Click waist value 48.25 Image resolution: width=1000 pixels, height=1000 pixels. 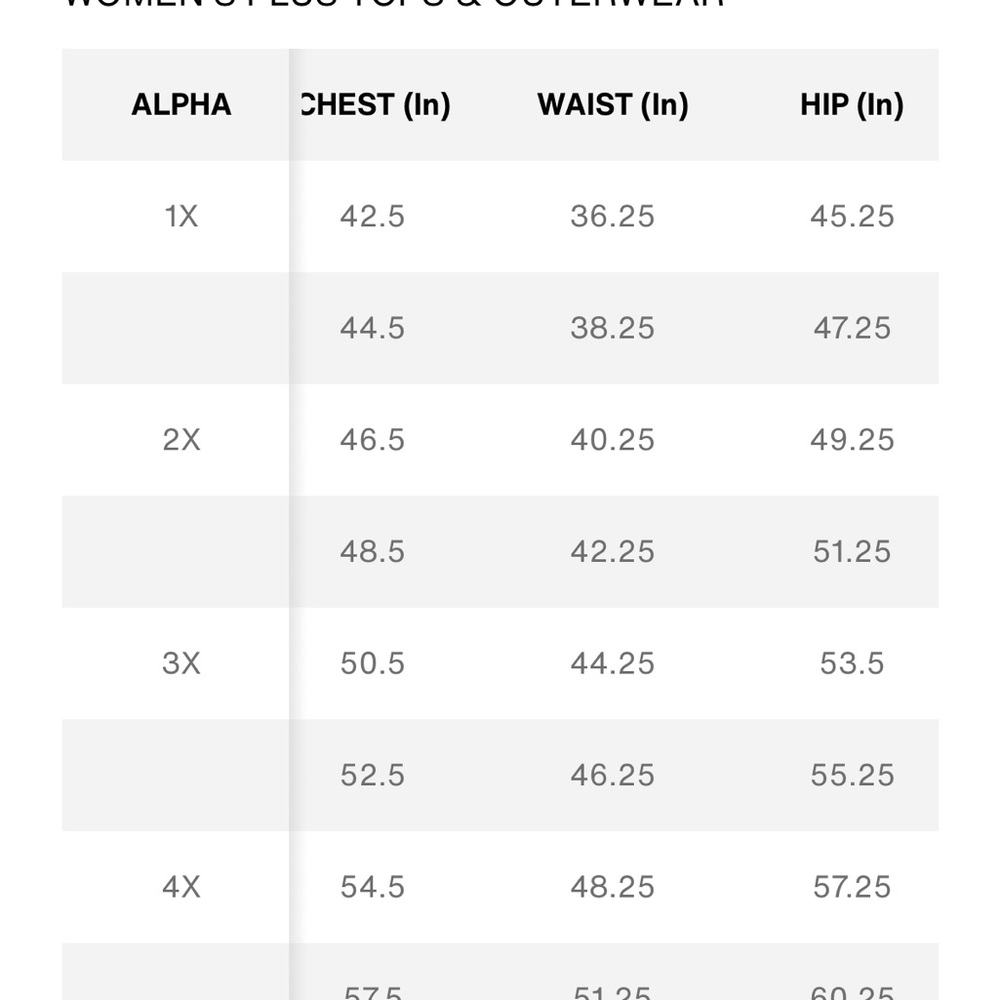613,887
